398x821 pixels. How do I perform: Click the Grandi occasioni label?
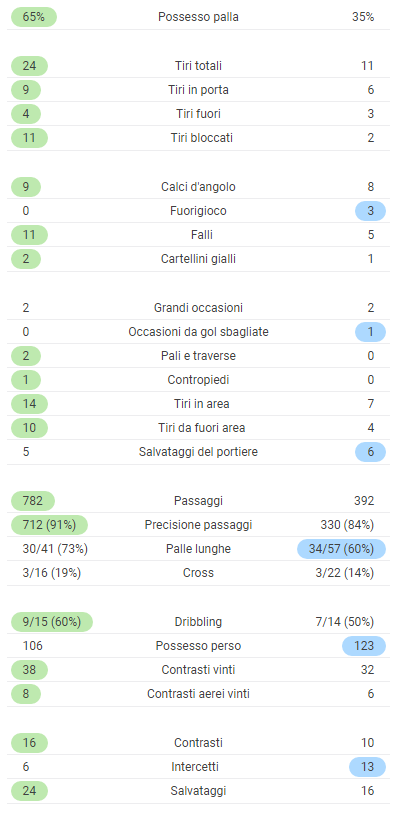[x=198, y=307]
